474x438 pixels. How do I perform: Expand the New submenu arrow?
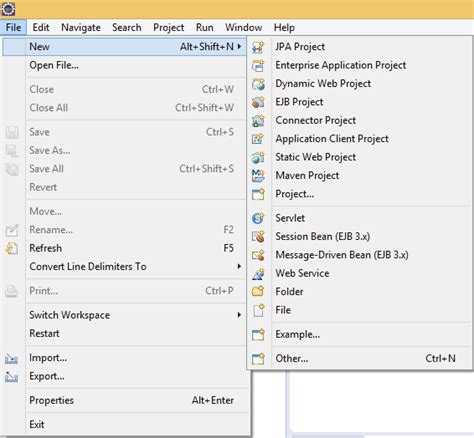click(239, 47)
